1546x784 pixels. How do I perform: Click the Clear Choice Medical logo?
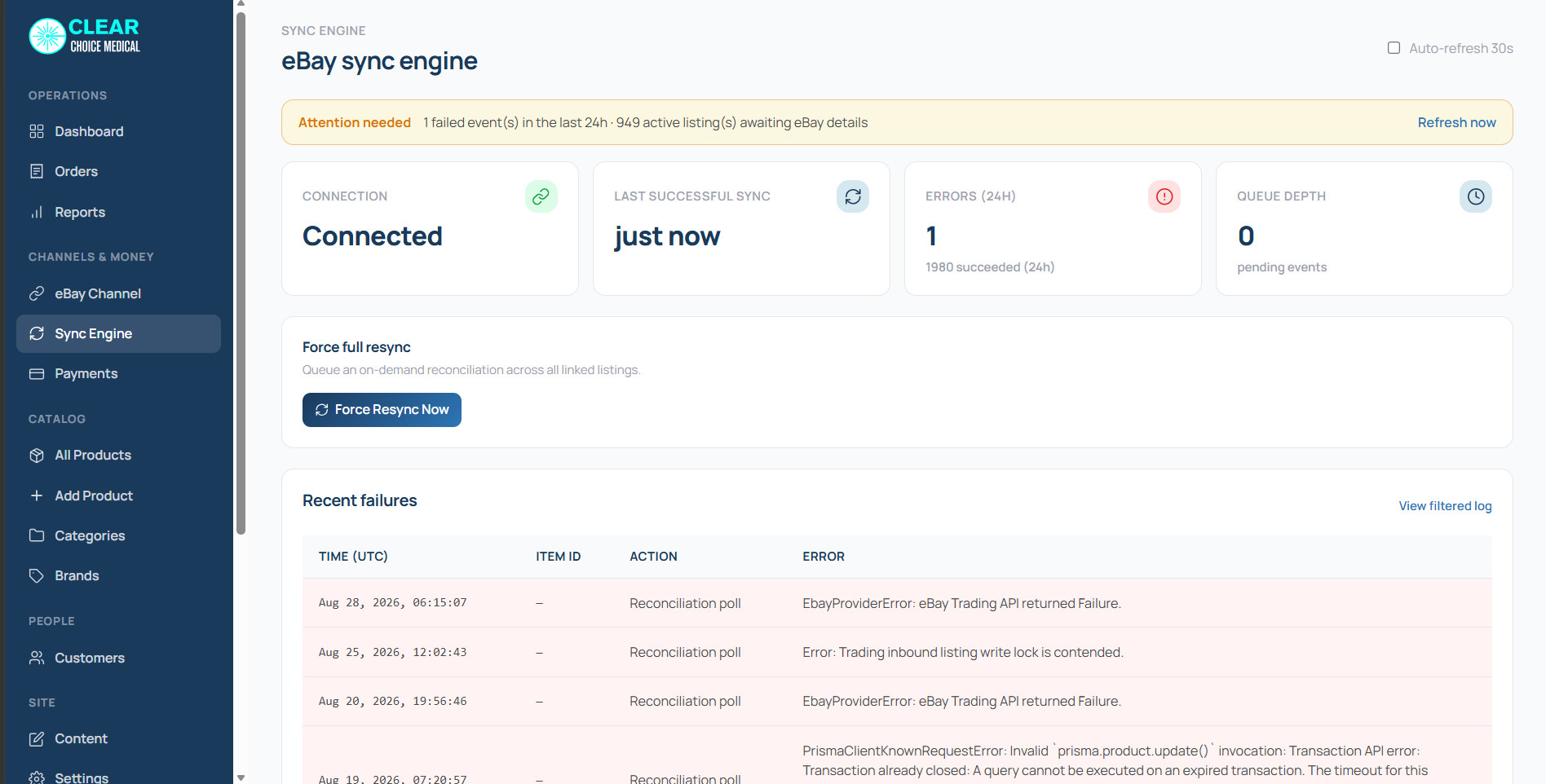click(85, 36)
